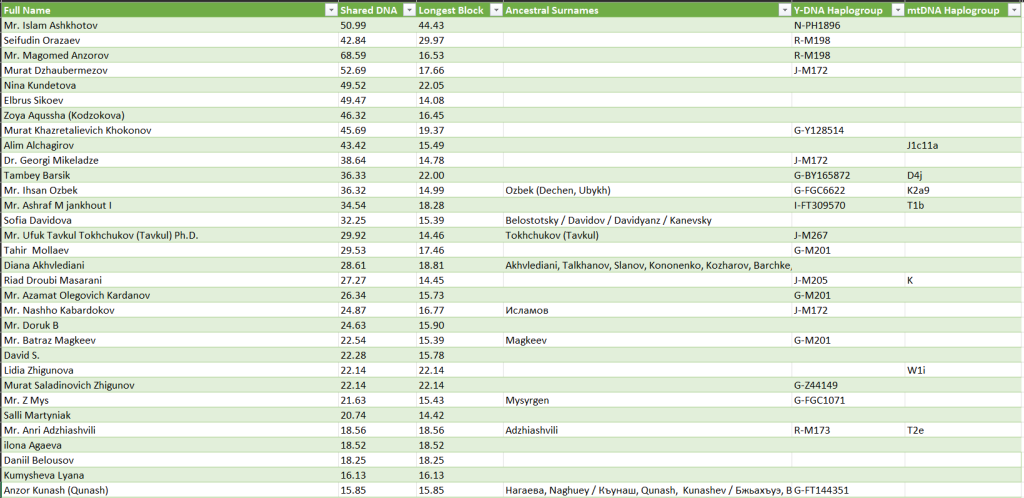Open the Full Name column filter dropdown
This screenshot has width=1024, height=498.
[331, 9]
